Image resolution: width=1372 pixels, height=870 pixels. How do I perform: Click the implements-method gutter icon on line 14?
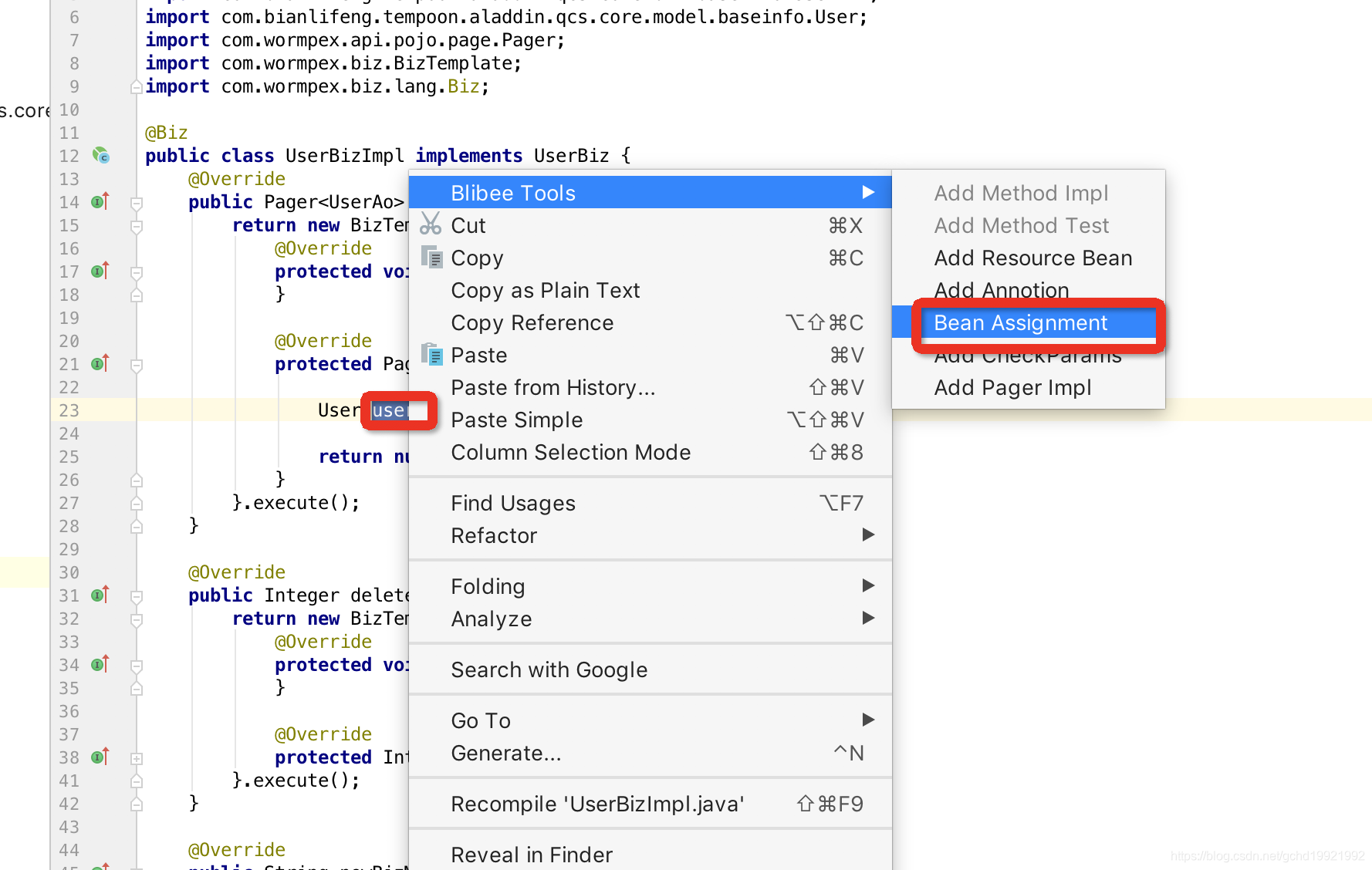click(x=100, y=202)
